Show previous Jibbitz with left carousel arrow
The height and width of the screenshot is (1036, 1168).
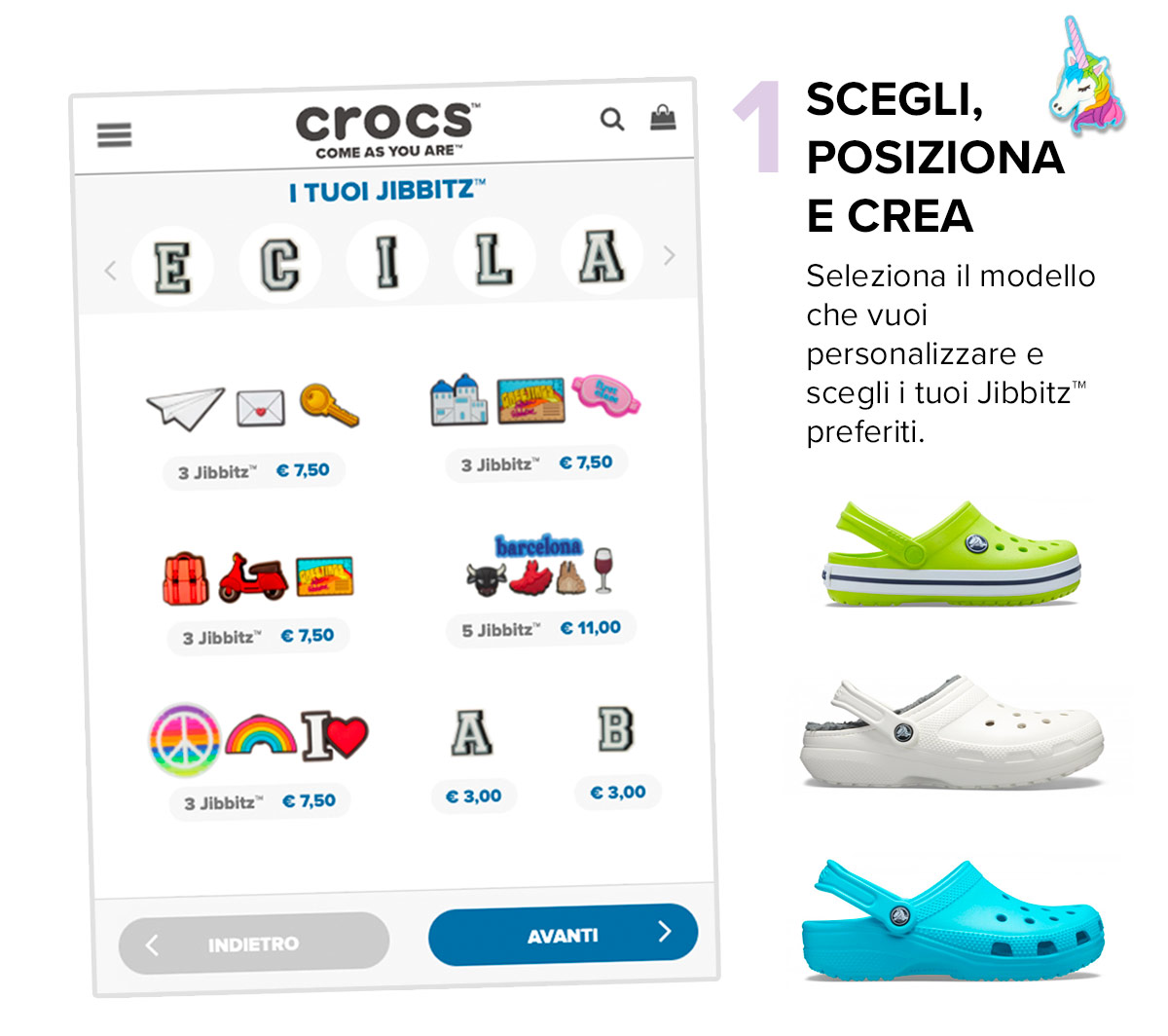(110, 271)
